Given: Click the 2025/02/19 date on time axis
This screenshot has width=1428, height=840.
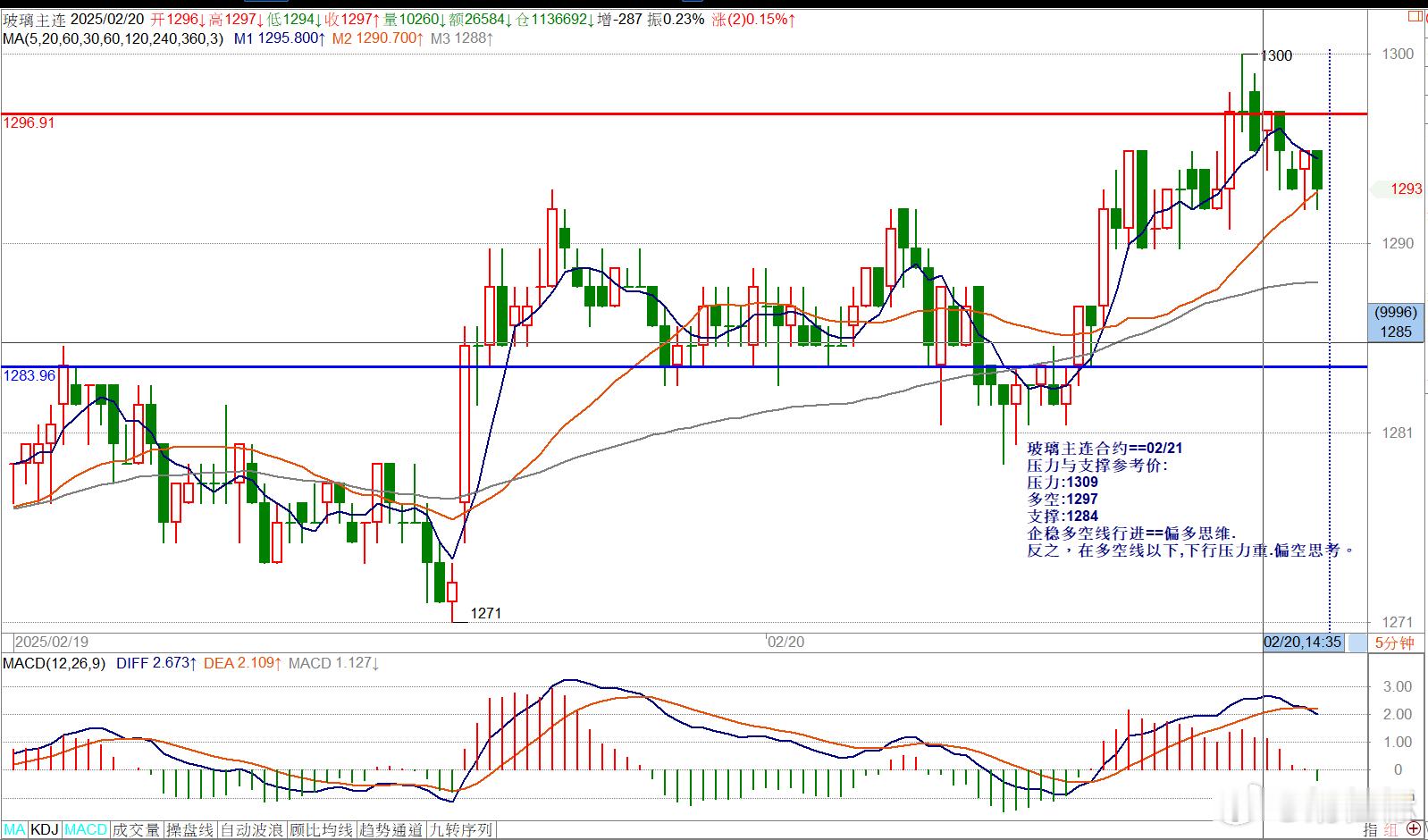Looking at the screenshot, I should [x=52, y=643].
